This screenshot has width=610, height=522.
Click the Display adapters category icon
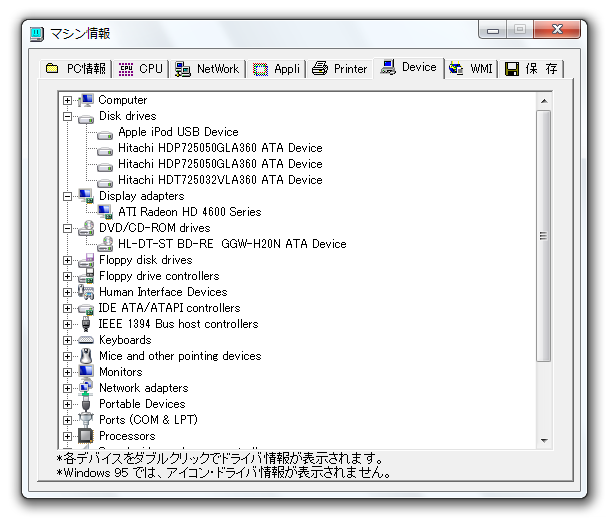click(x=86, y=196)
